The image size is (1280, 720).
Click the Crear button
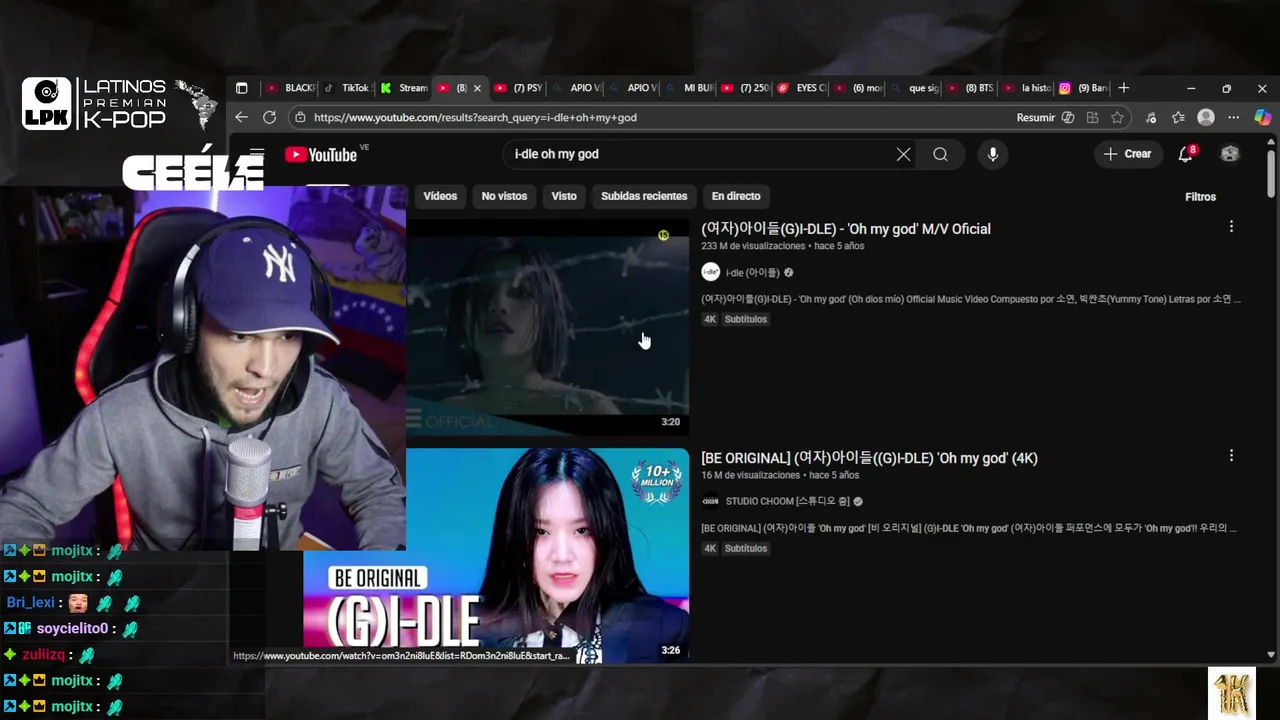[1127, 154]
